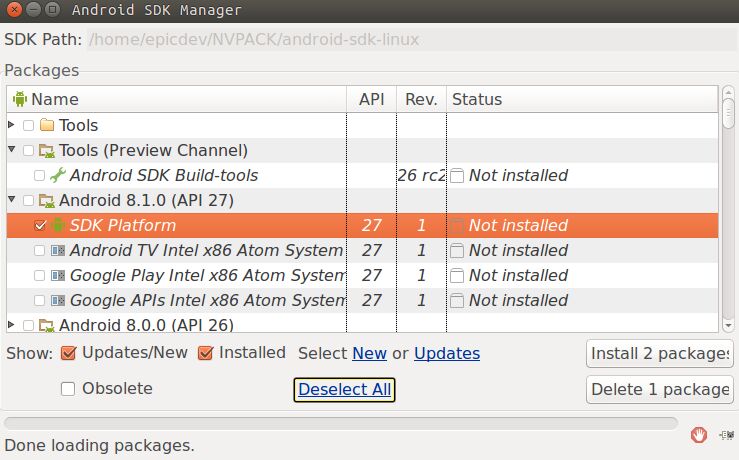Uncheck the SDK Platform checkbox
739x460 pixels.
(x=40, y=225)
